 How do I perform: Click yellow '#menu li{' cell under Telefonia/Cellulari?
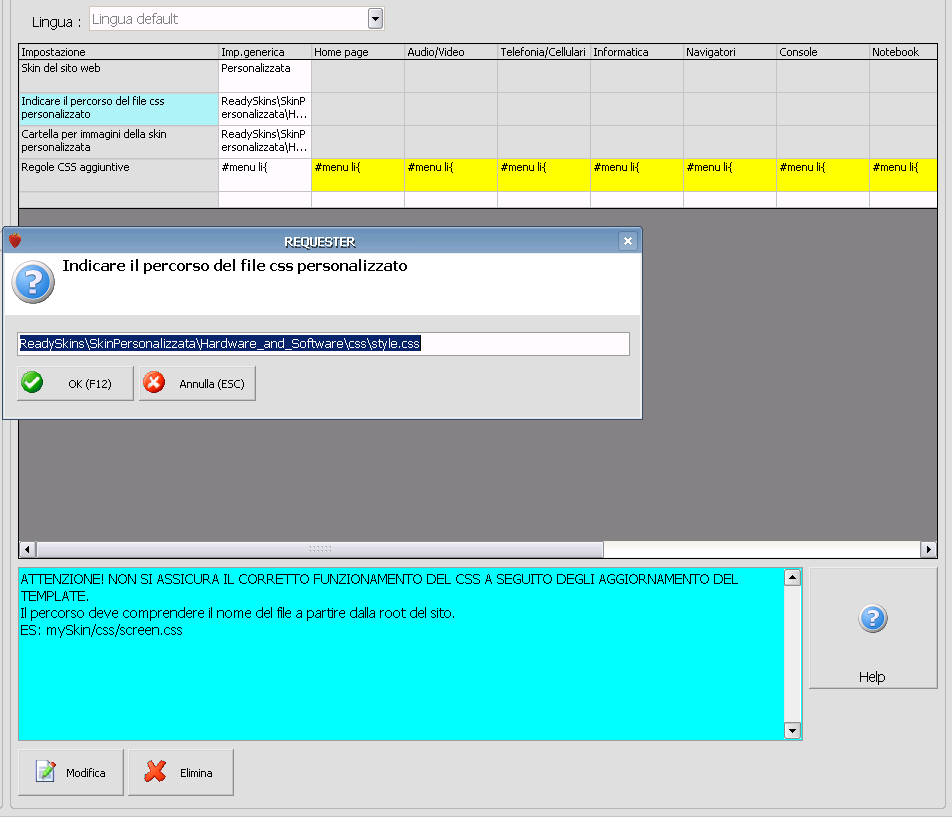click(543, 175)
